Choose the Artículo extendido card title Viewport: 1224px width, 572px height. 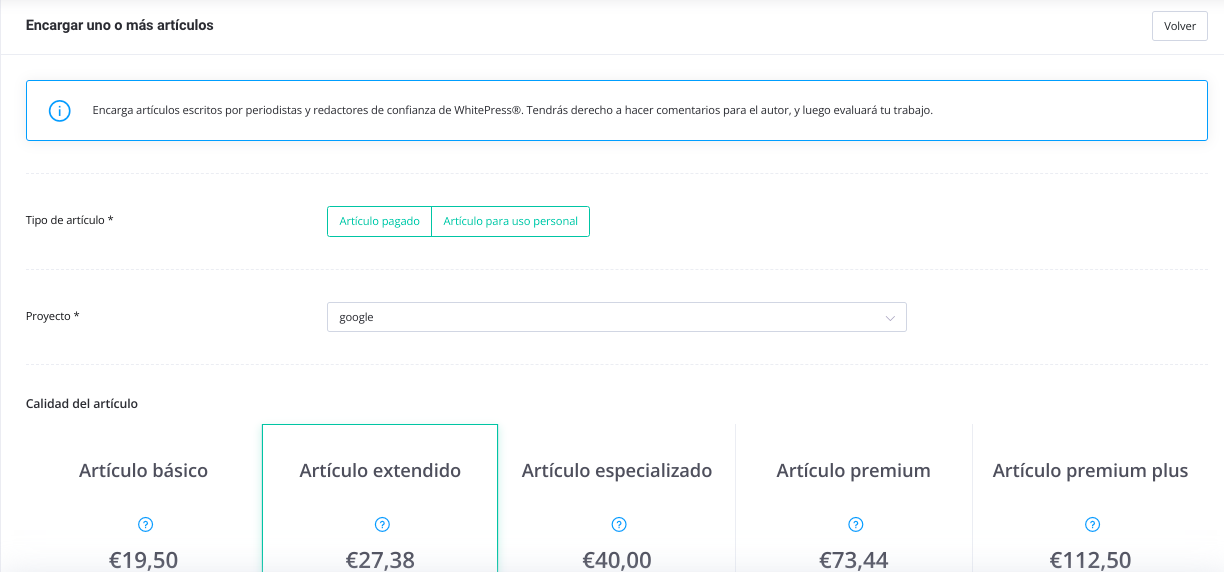380,470
